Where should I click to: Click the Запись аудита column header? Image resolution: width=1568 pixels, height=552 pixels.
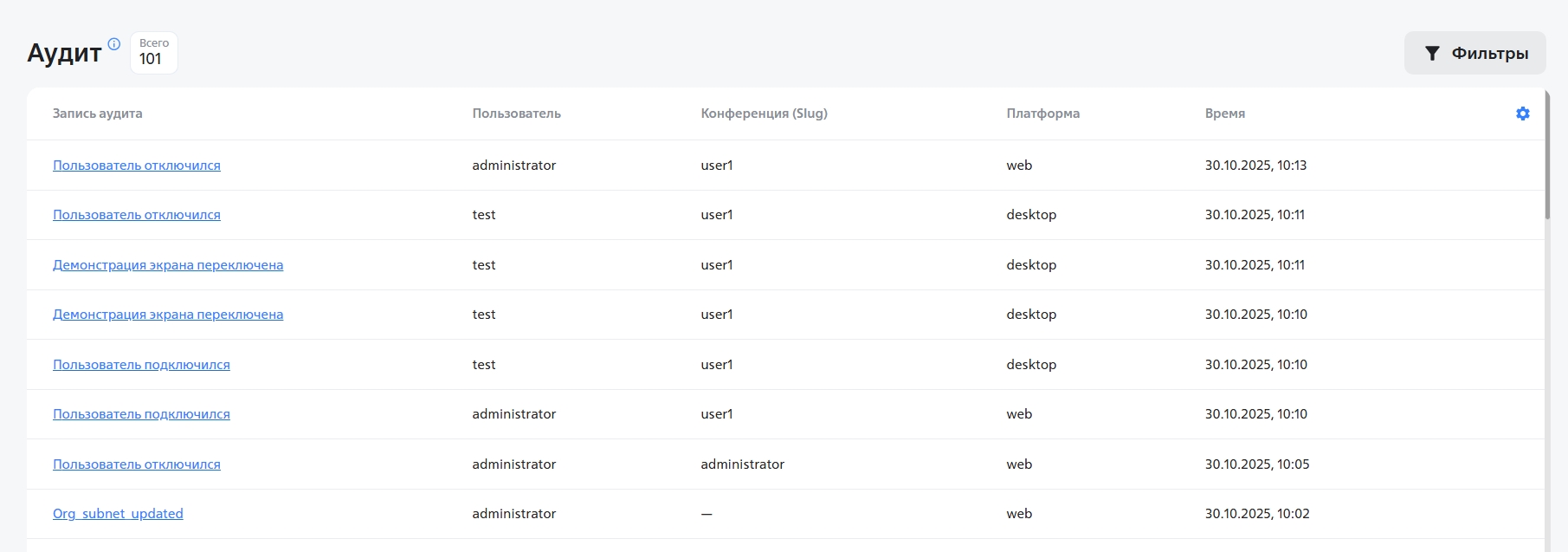(97, 114)
